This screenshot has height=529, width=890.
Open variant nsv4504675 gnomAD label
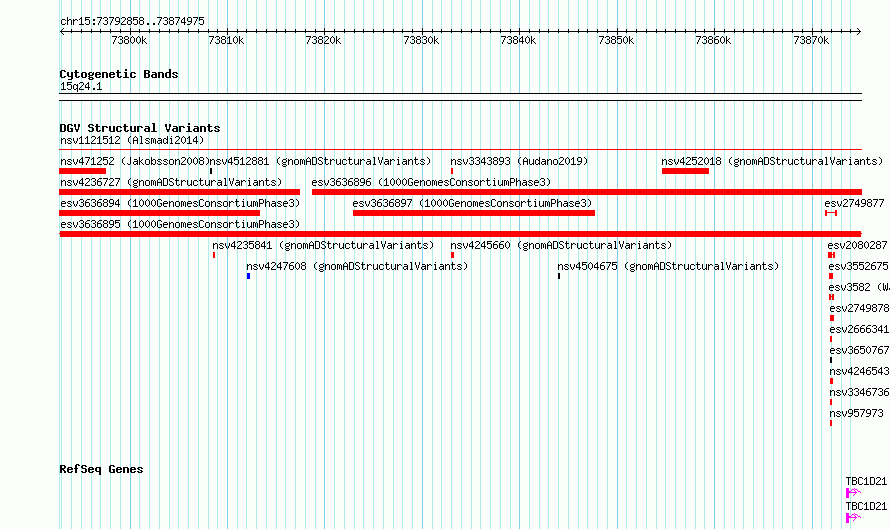[668, 266]
